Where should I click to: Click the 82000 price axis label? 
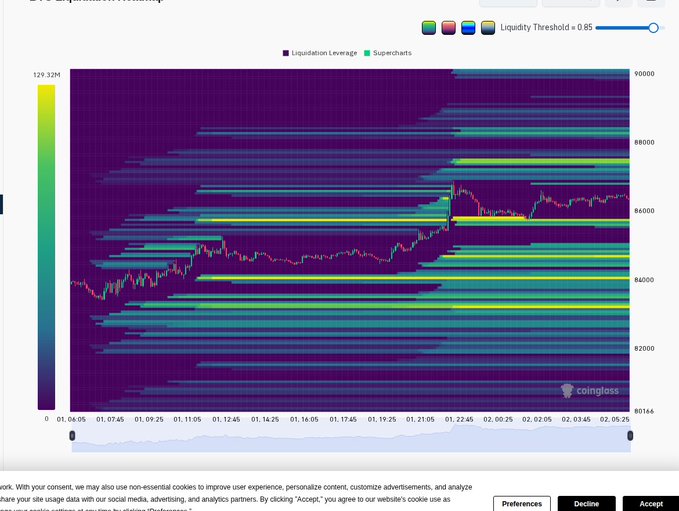coord(644,348)
